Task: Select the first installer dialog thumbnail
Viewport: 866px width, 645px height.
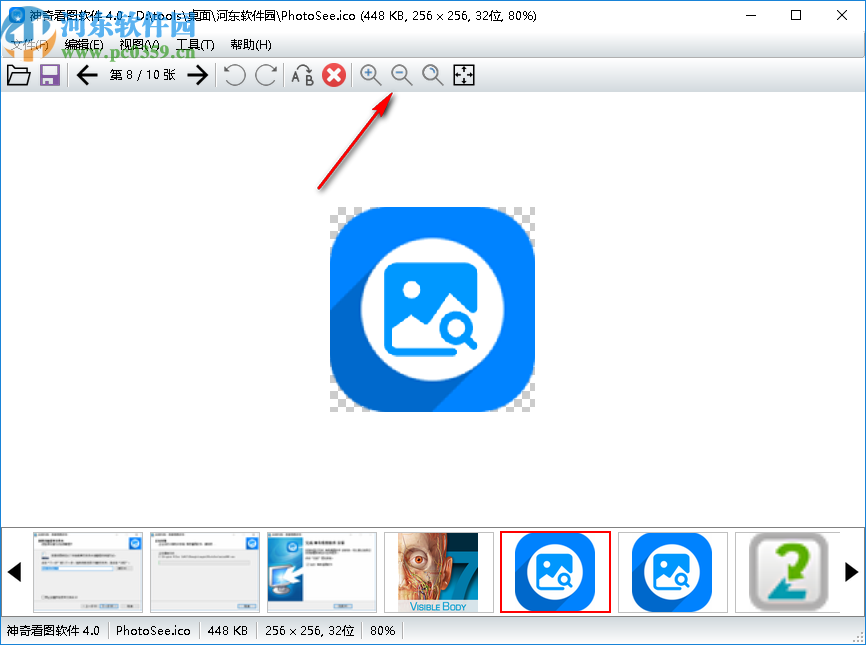Action: coord(88,572)
